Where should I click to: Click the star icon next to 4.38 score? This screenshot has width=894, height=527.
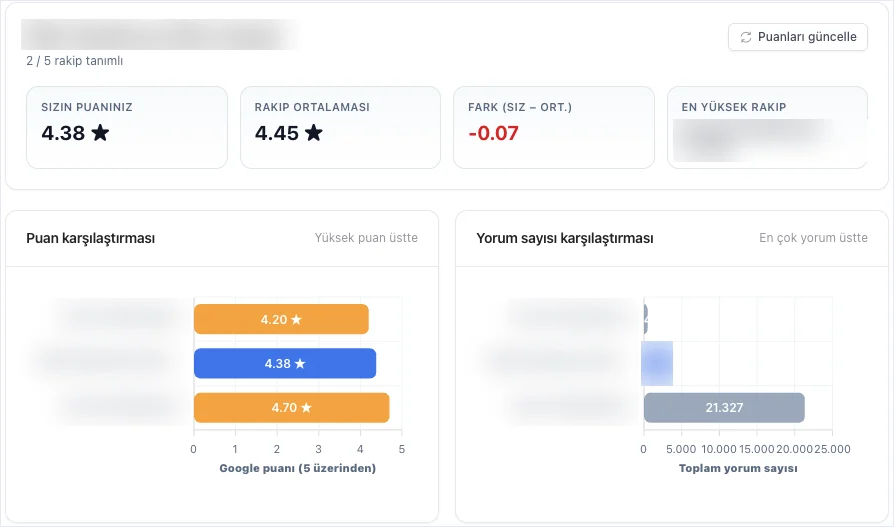click(x=100, y=133)
